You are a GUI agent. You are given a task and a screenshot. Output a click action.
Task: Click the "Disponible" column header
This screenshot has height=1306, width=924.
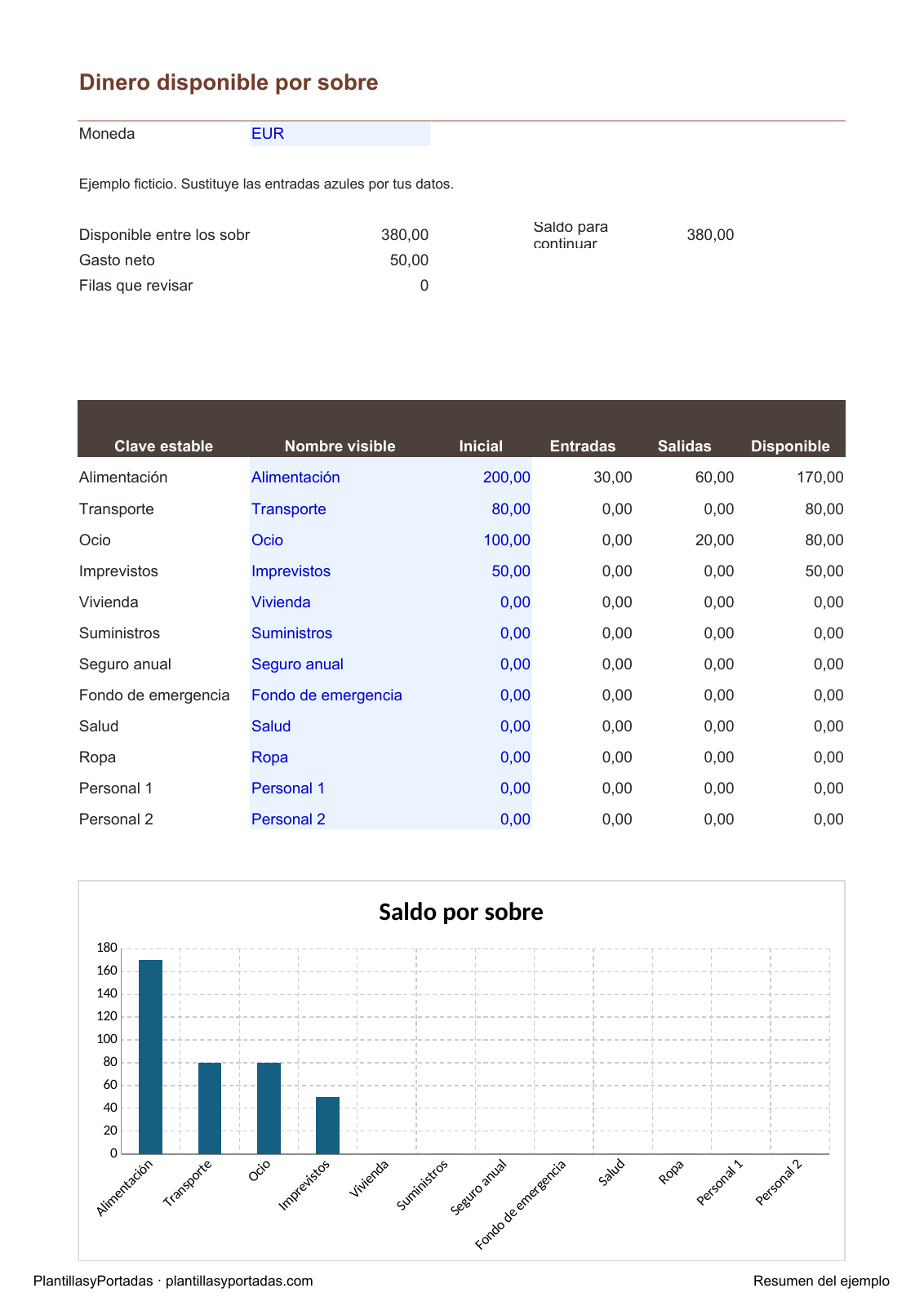[790, 446]
